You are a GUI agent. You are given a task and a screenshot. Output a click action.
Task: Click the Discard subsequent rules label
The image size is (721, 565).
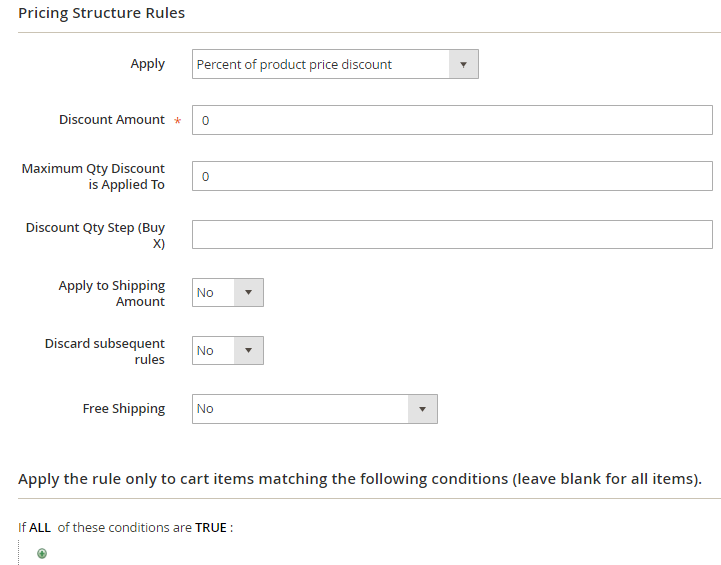[105, 351]
